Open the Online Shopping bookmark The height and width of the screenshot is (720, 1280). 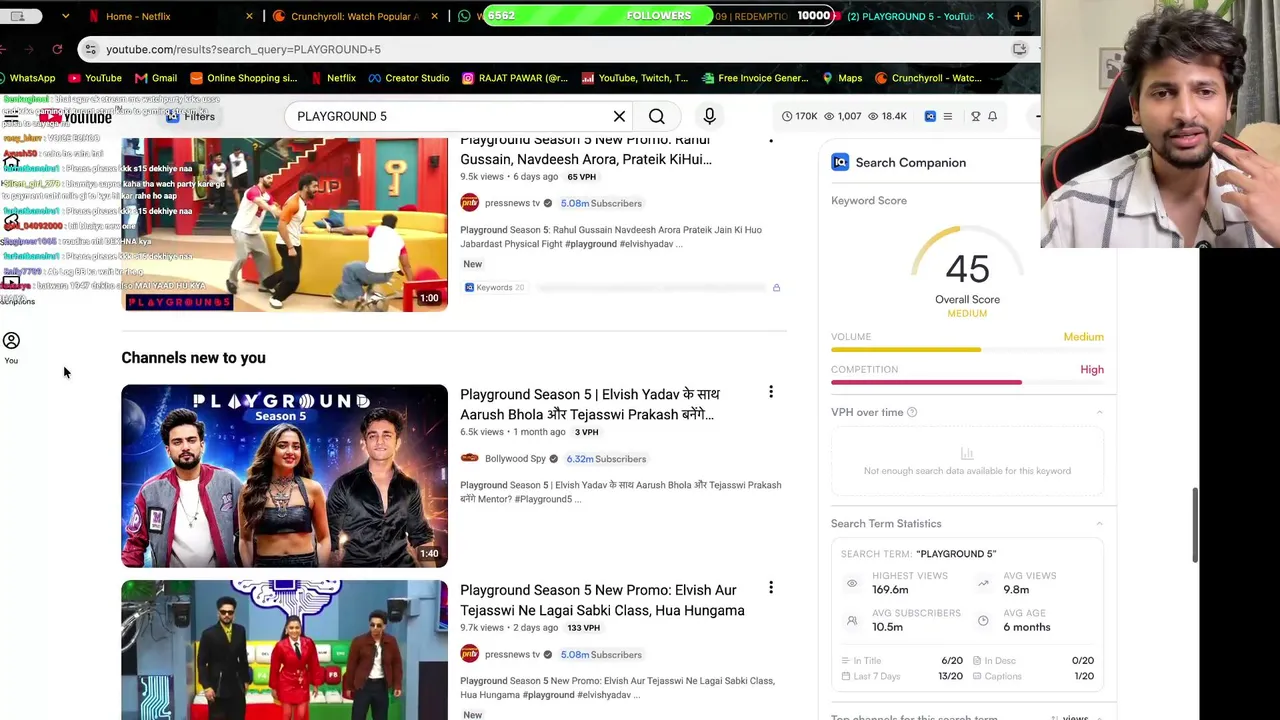point(243,78)
